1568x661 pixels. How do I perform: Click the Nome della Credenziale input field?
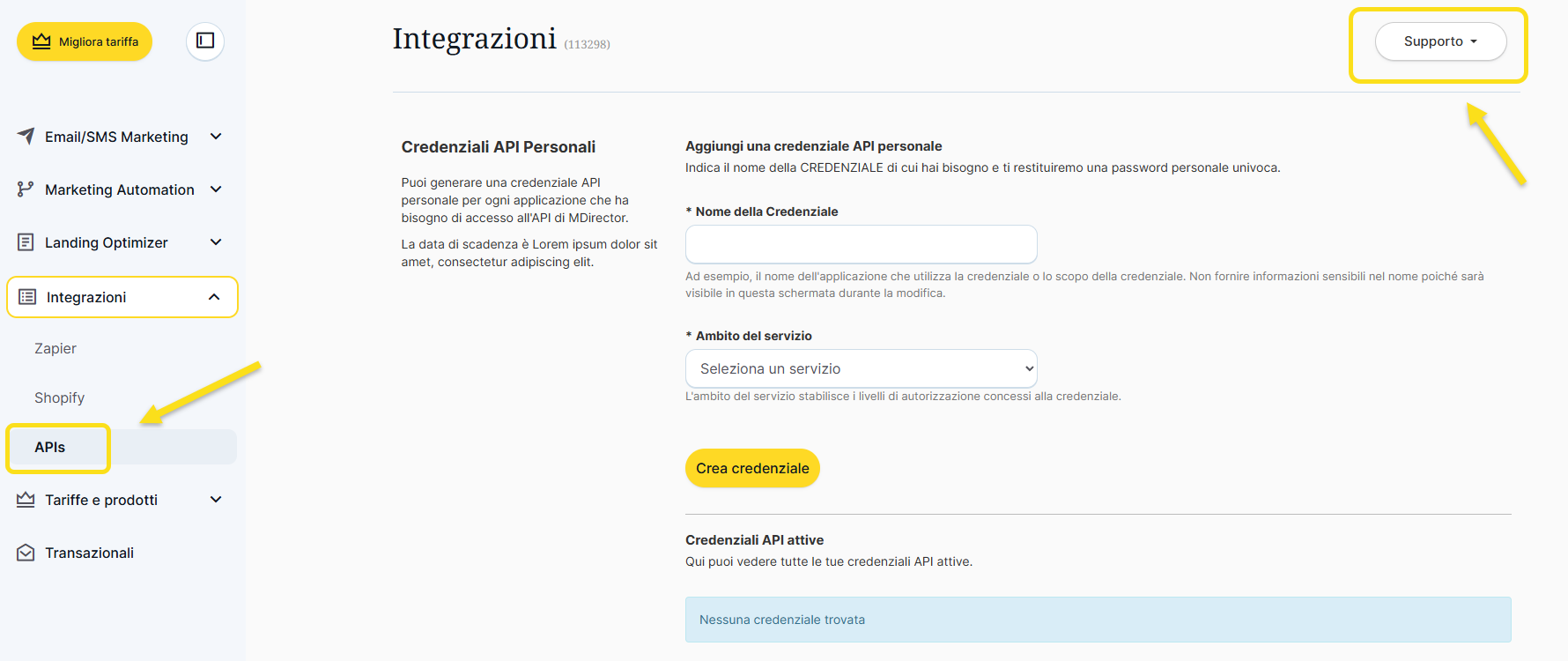click(x=861, y=244)
